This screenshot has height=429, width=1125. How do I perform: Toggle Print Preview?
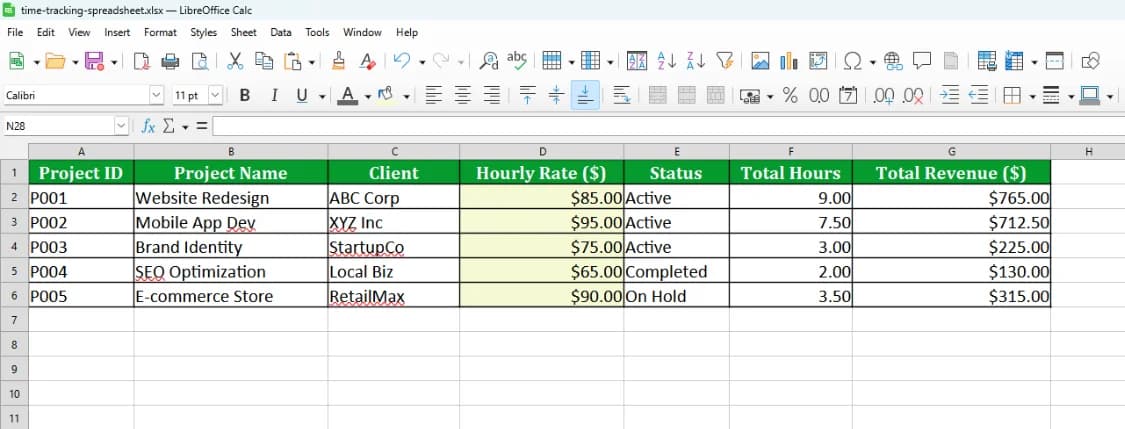199,61
